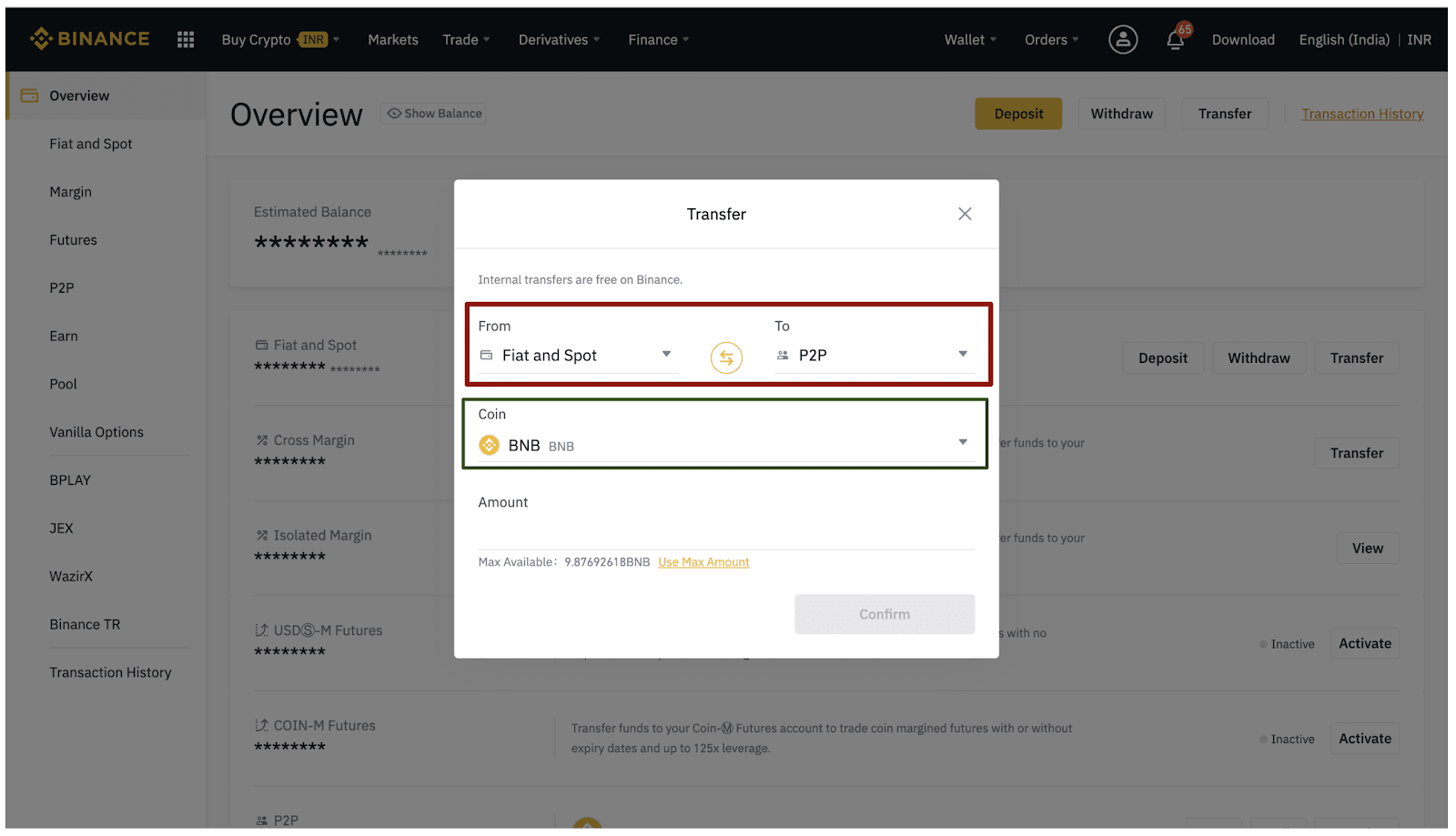Screen dimensions: 1456x836
Task: Open the Markets page
Action: click(393, 40)
